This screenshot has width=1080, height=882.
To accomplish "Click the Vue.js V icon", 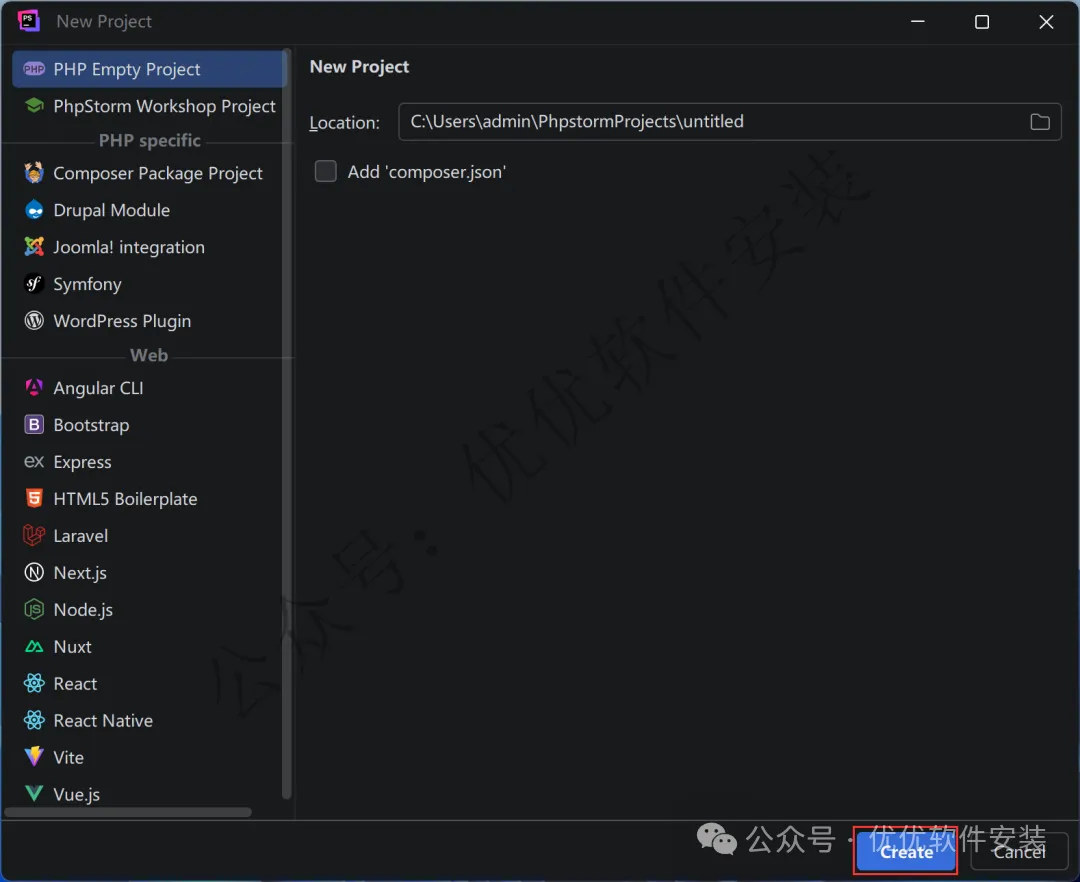I will 34,794.
